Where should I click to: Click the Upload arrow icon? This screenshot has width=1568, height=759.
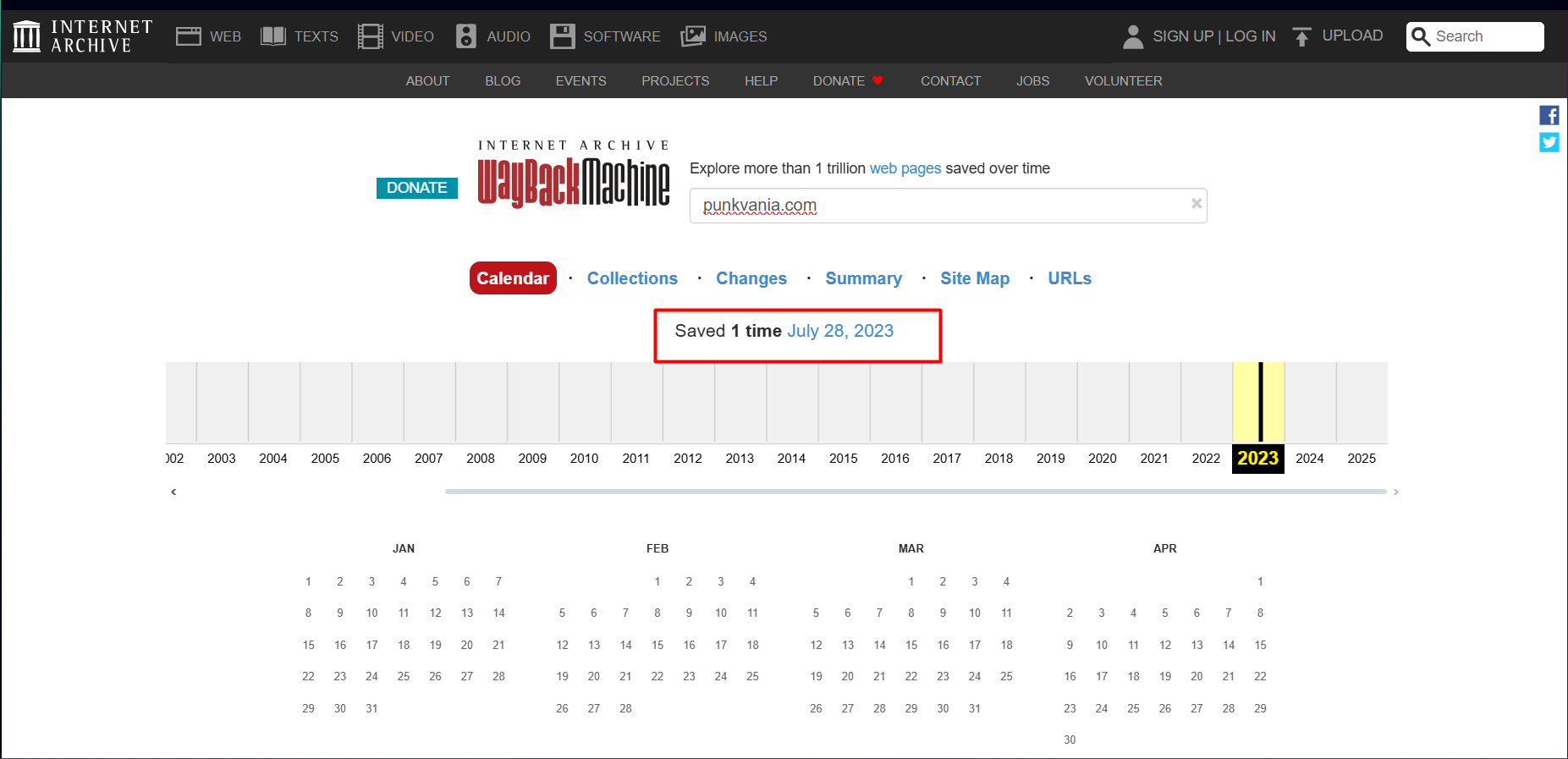click(x=1302, y=36)
